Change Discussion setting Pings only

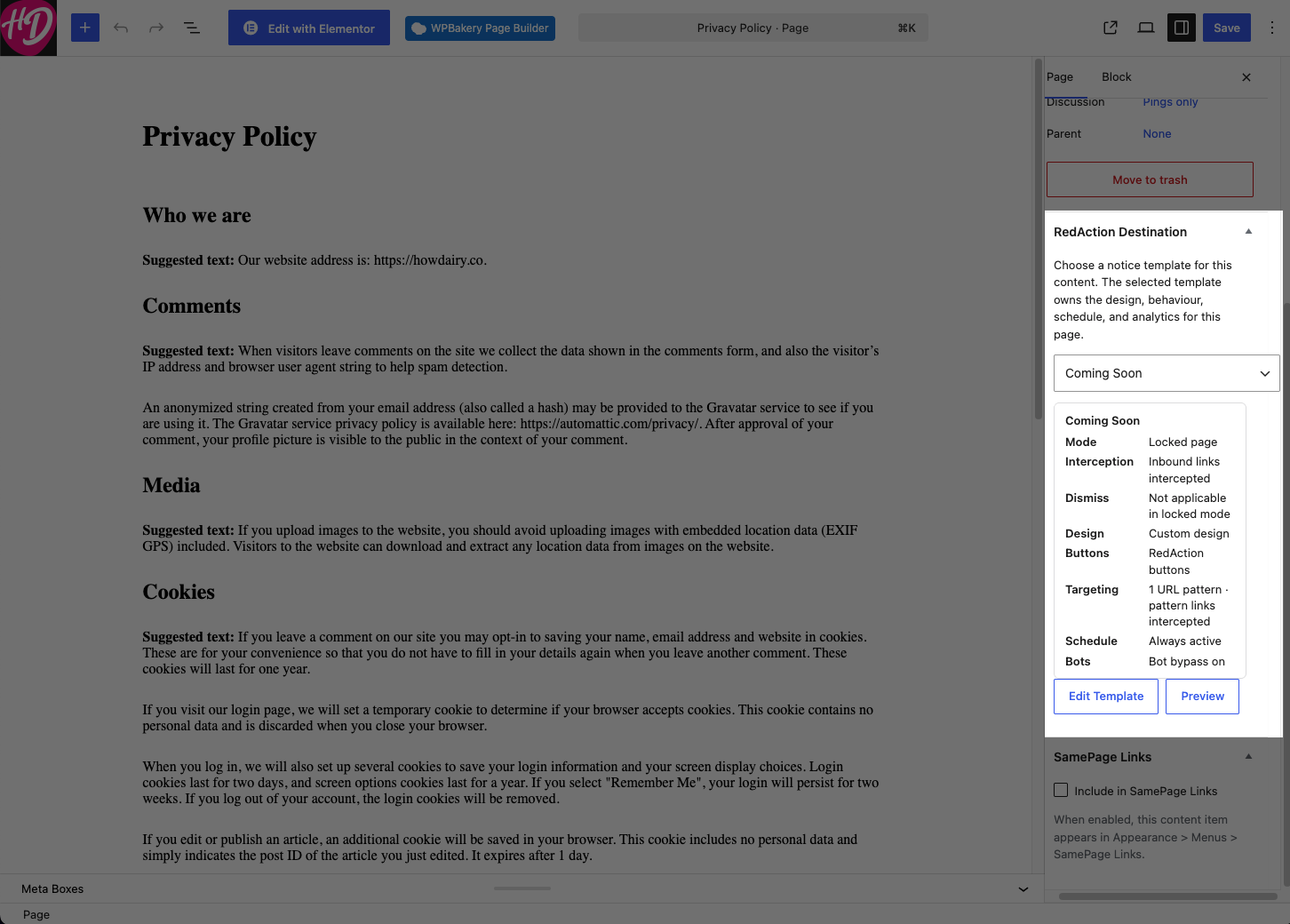tap(1170, 102)
